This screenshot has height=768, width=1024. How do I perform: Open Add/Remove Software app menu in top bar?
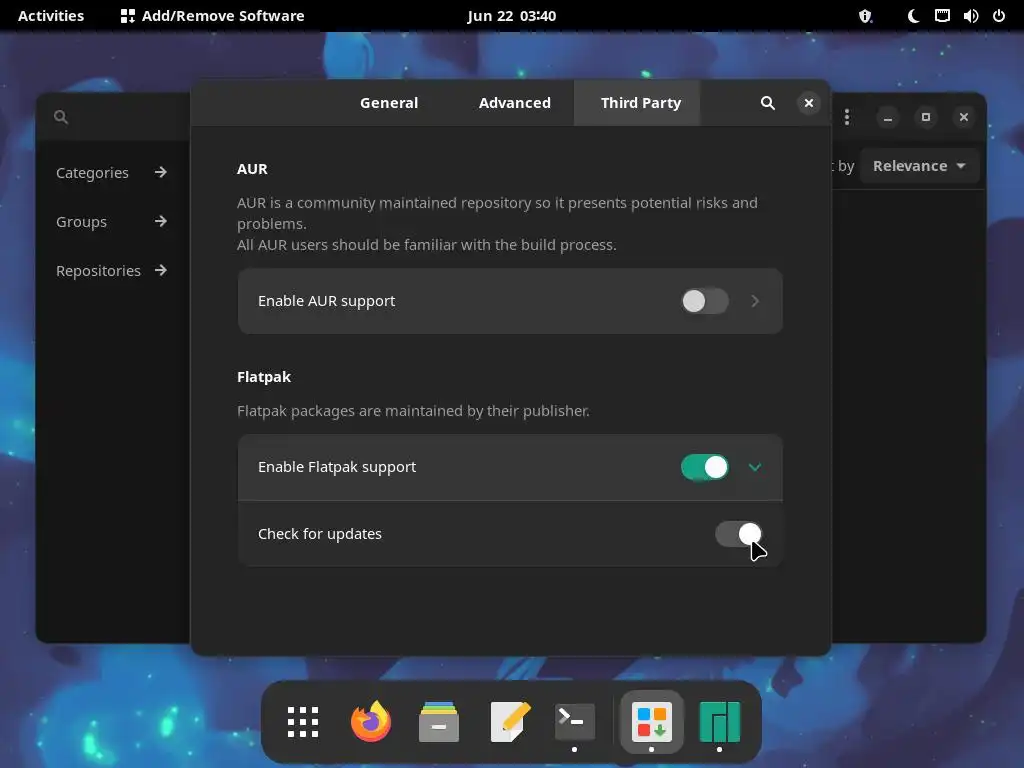[x=212, y=16]
